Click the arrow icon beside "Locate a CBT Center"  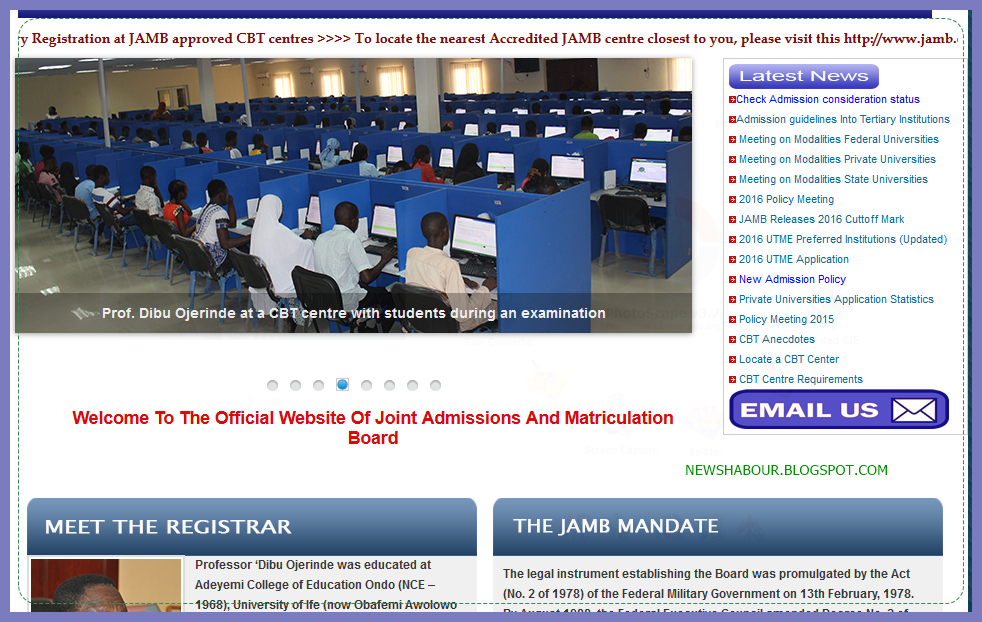(732, 359)
